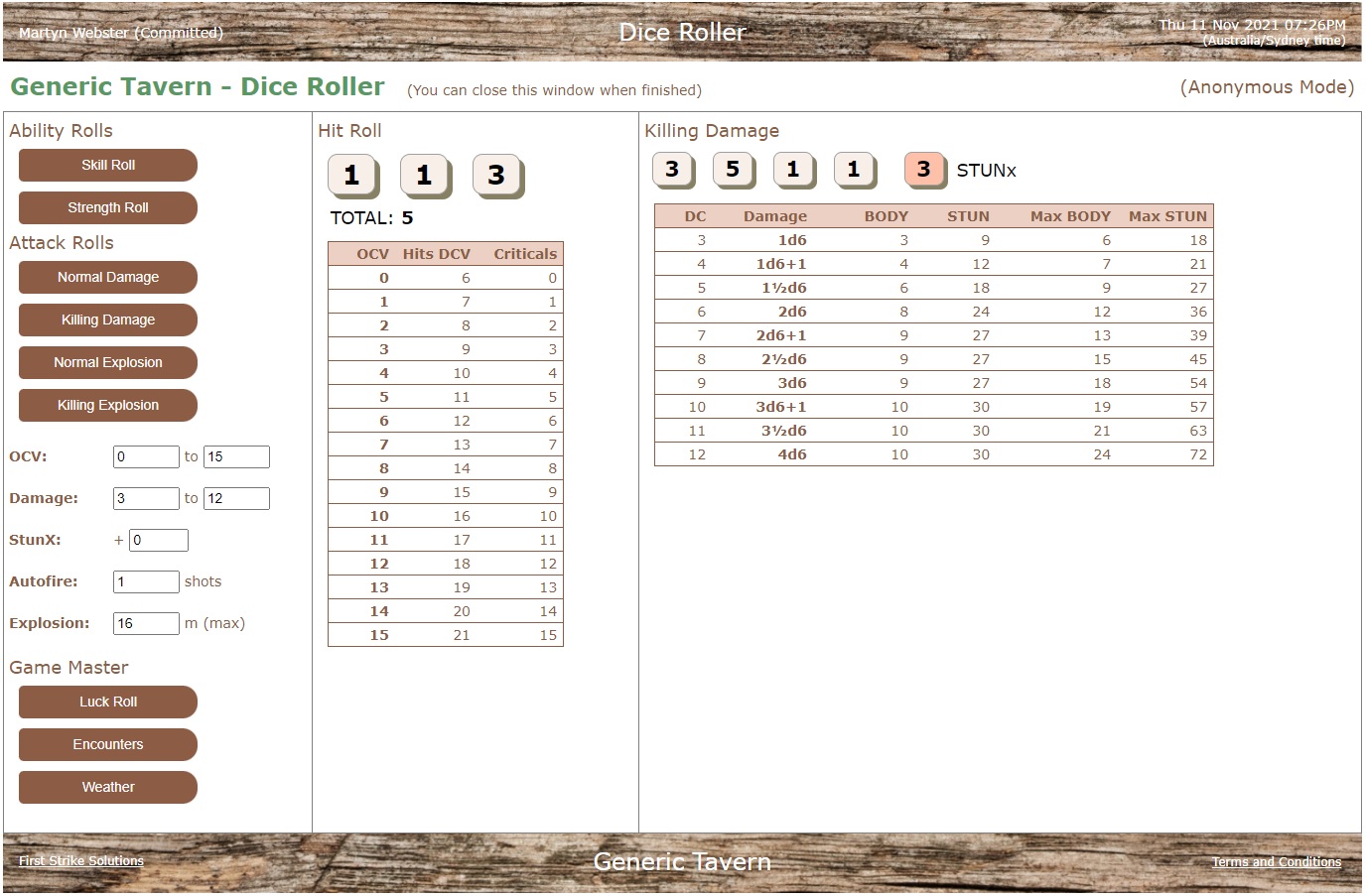The image size is (1366, 896).
Task: Click the date and time display
Action: click(x=1252, y=33)
